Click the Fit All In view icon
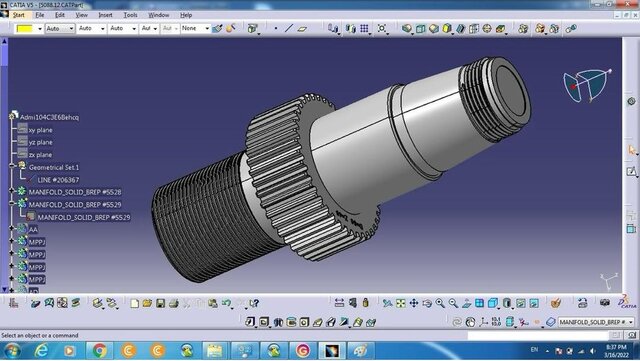Screen dimensions: 640x361 pos(400,303)
